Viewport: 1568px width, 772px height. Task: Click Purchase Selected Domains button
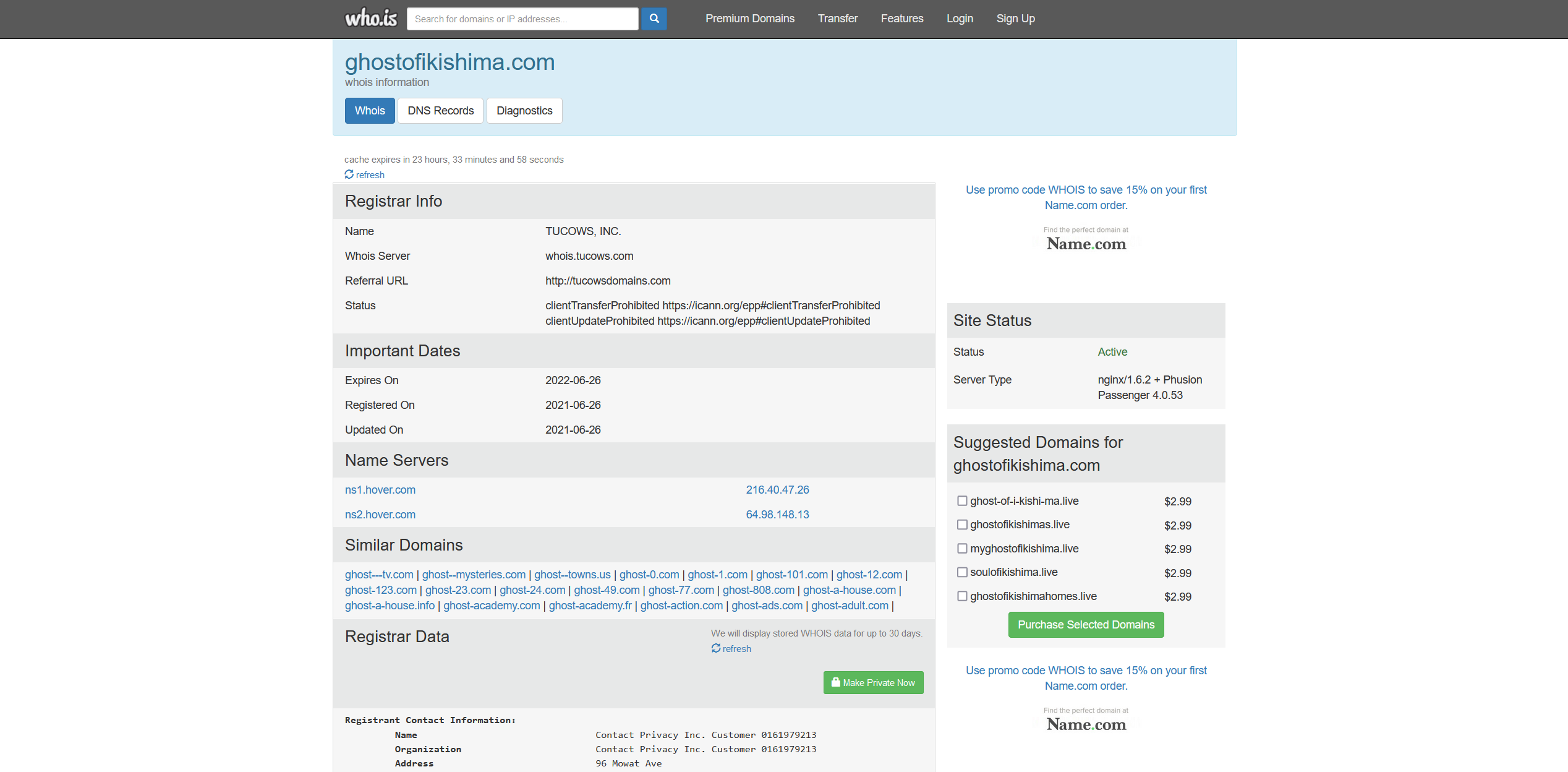click(x=1086, y=625)
